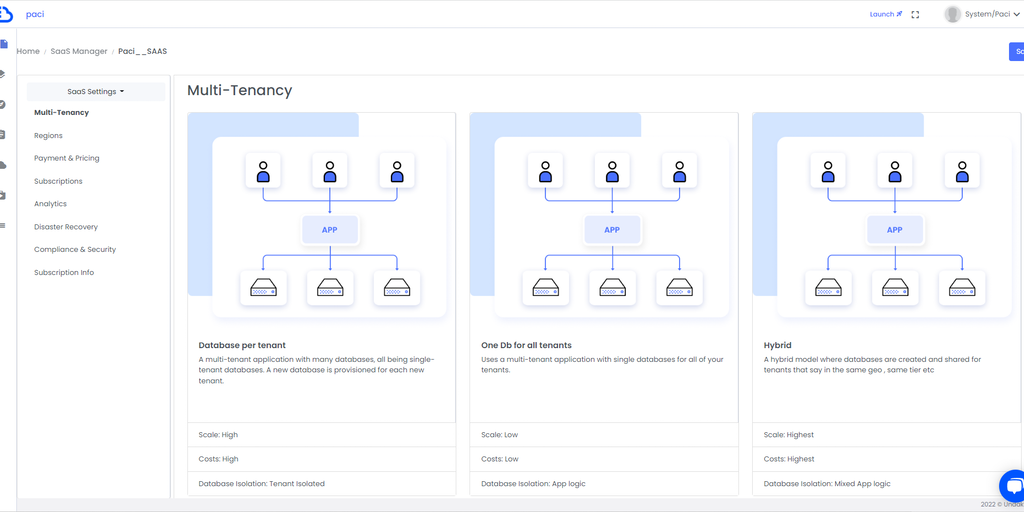Click the layers icon in left rail
Viewport: 1024px width, 512px height.
3,74
